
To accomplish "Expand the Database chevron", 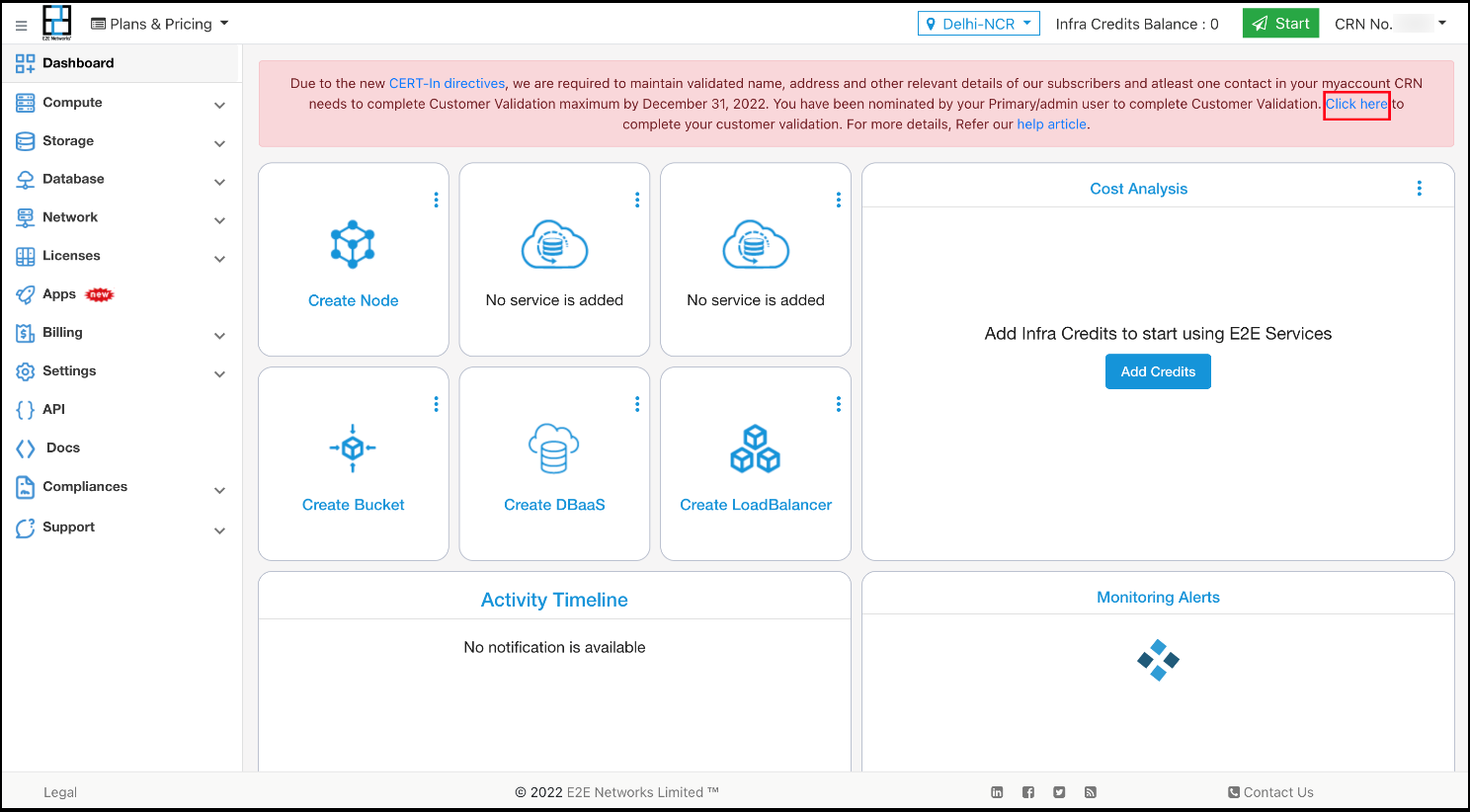I will [220, 182].
